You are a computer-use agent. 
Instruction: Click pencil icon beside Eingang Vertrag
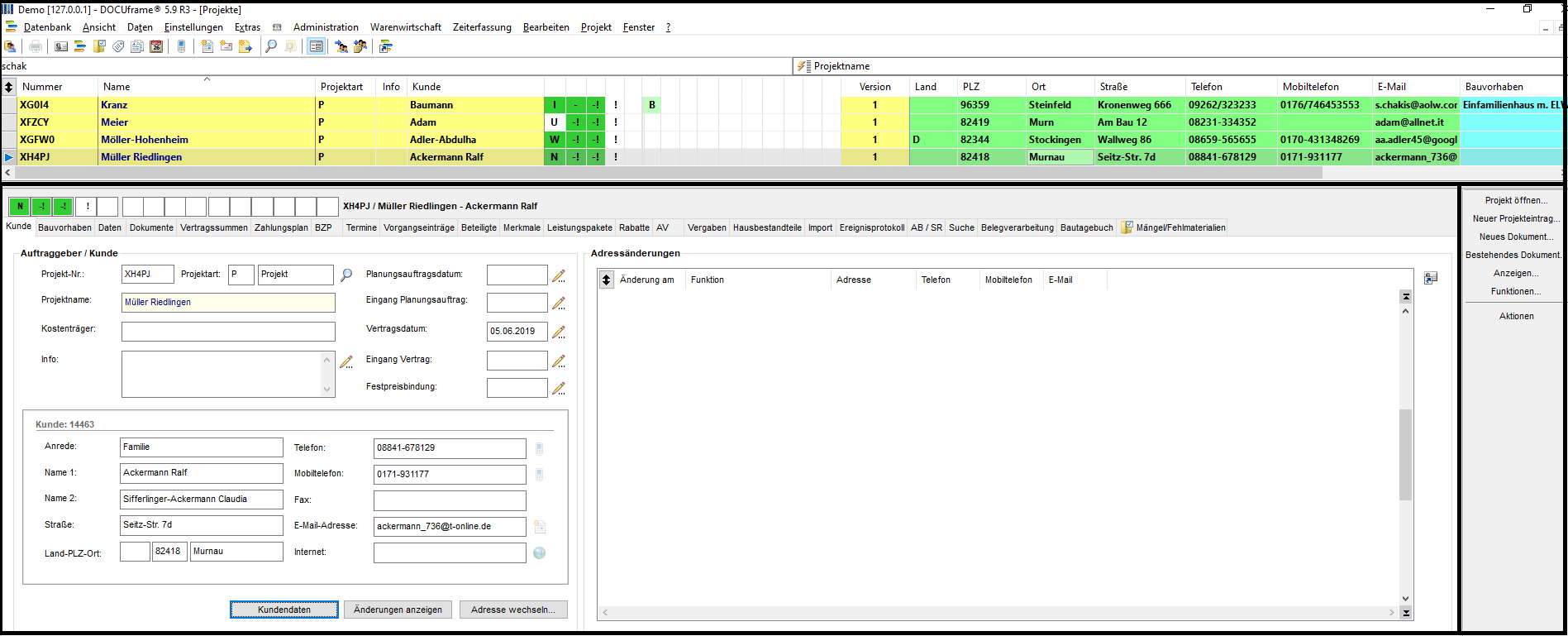[559, 361]
